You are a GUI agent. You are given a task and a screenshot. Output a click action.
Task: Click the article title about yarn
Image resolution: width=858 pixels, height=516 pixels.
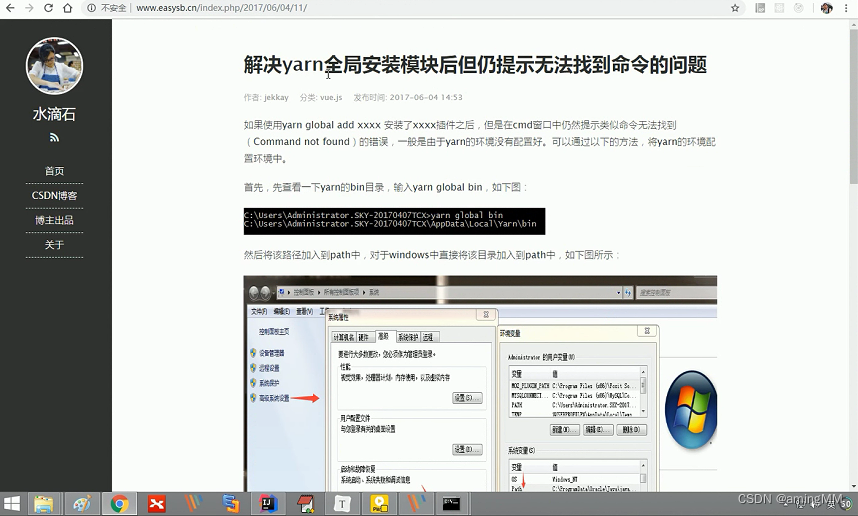click(475, 65)
